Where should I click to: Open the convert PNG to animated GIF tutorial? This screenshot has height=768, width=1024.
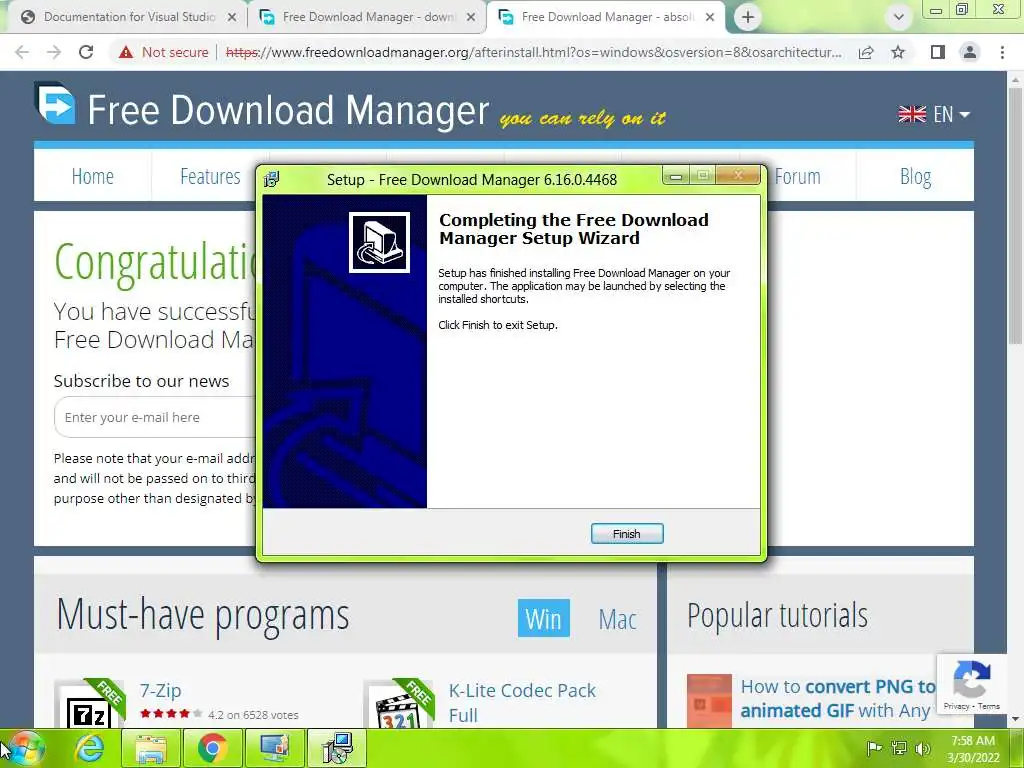click(x=838, y=698)
